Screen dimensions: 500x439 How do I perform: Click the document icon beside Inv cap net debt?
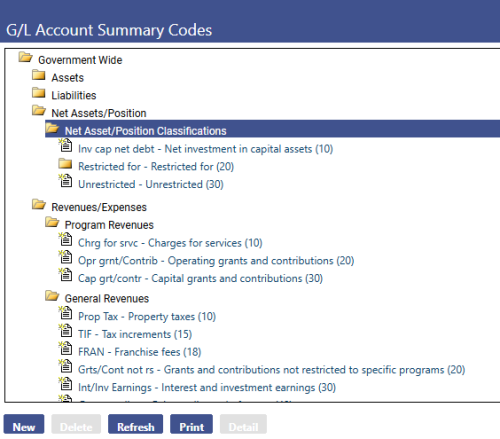65,146
